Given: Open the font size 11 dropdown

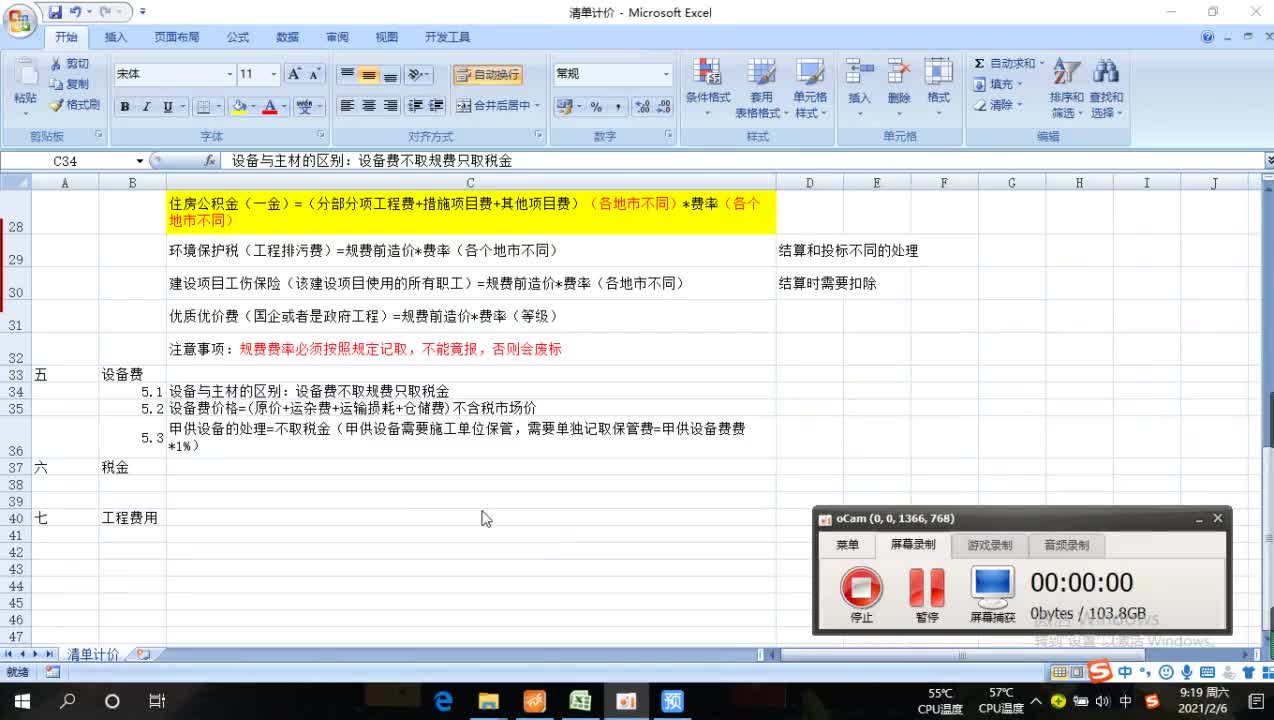Looking at the screenshot, I should pyautogui.click(x=274, y=74).
